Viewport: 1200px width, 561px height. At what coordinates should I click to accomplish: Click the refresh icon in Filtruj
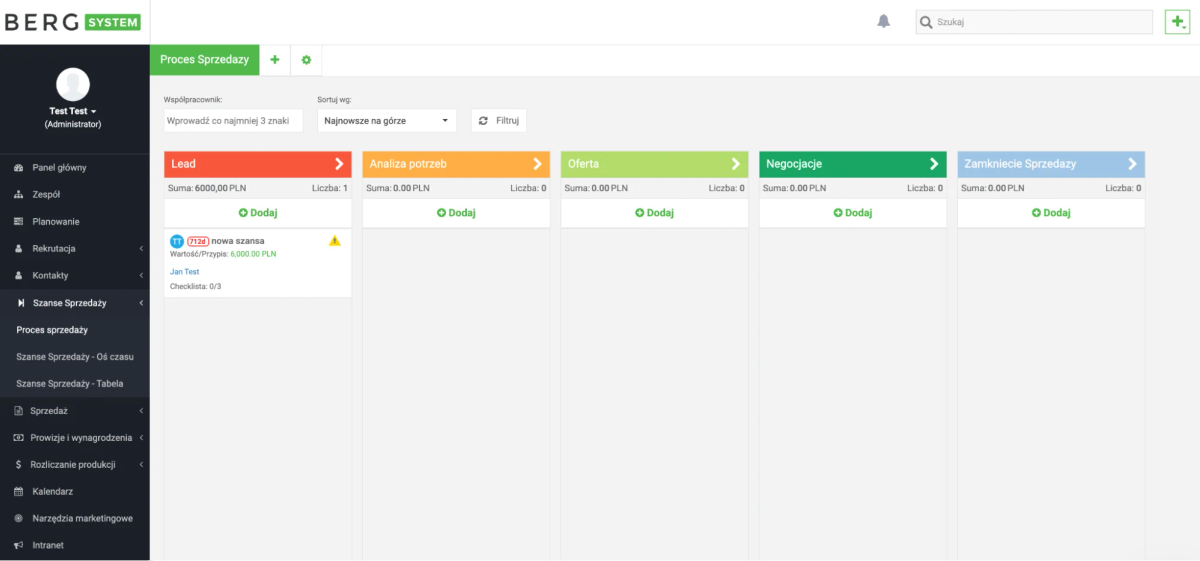484,120
